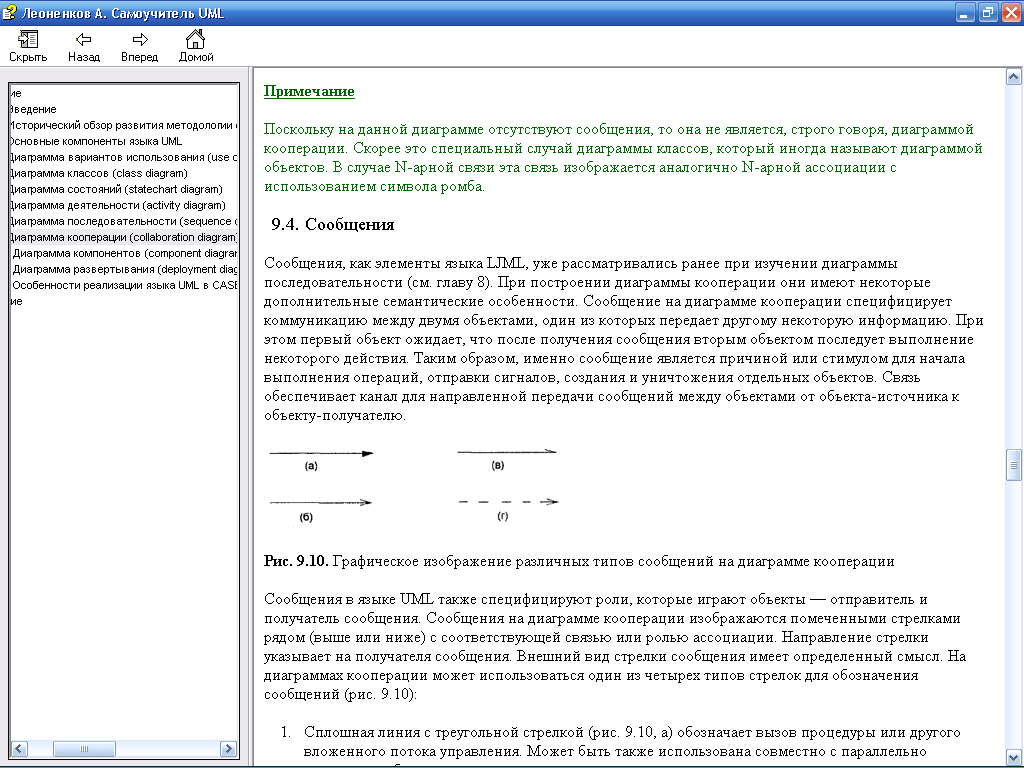This screenshot has width=1024, height=768.
Task: Click the down arrow of page vertical scrollbar
Action: coord(1014,757)
